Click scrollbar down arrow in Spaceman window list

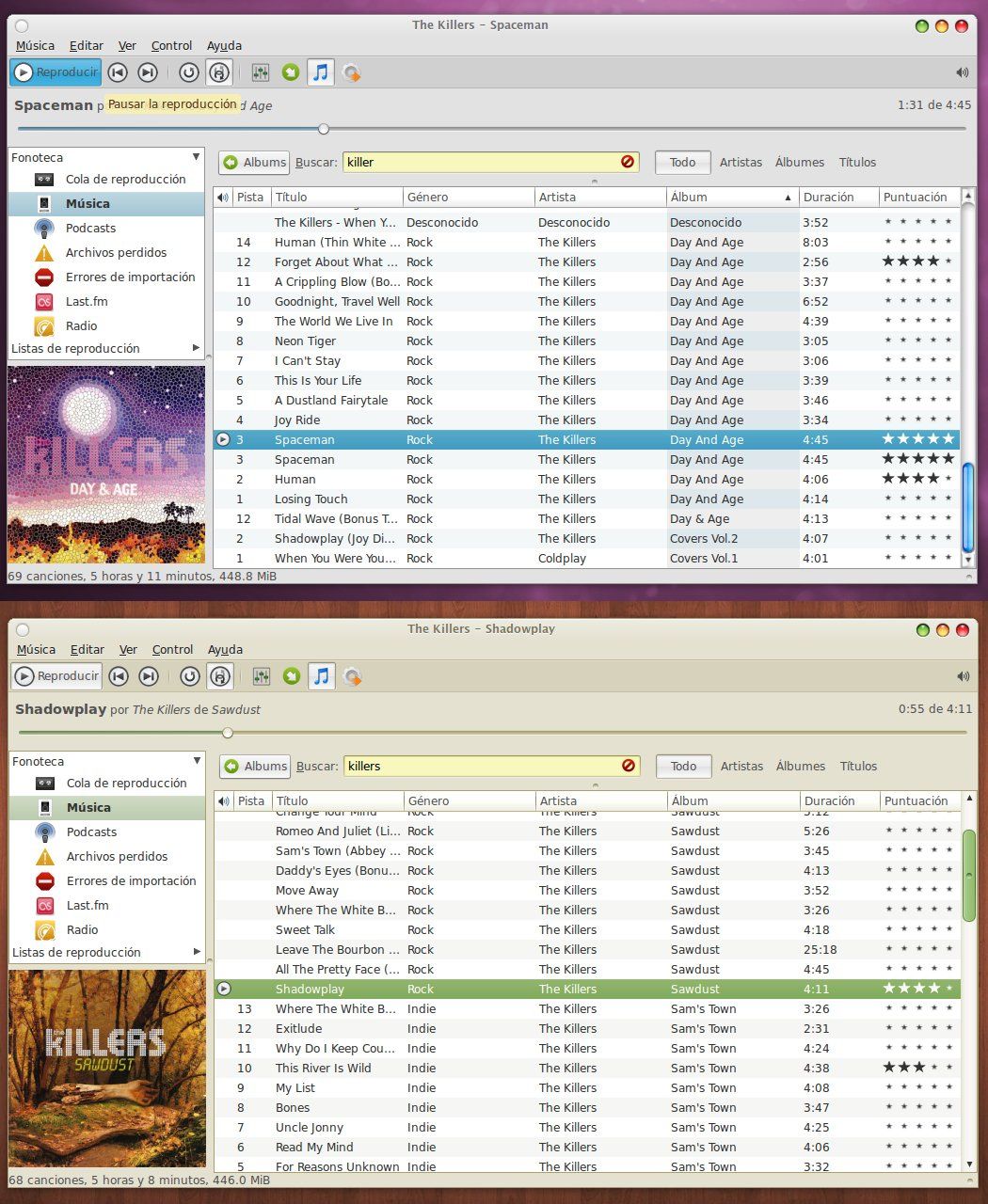point(968,560)
